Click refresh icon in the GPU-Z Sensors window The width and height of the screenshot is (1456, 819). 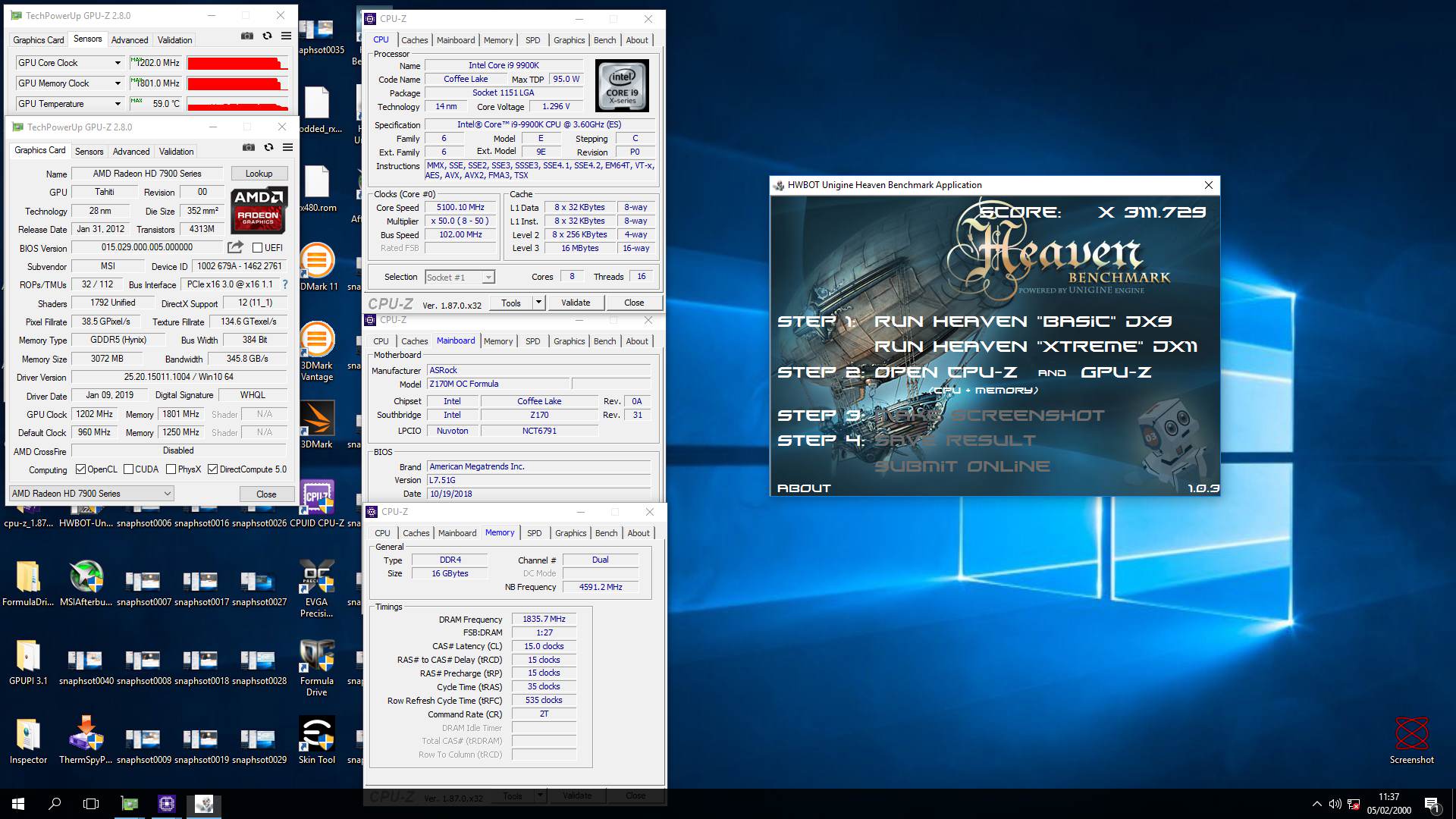coord(267,36)
